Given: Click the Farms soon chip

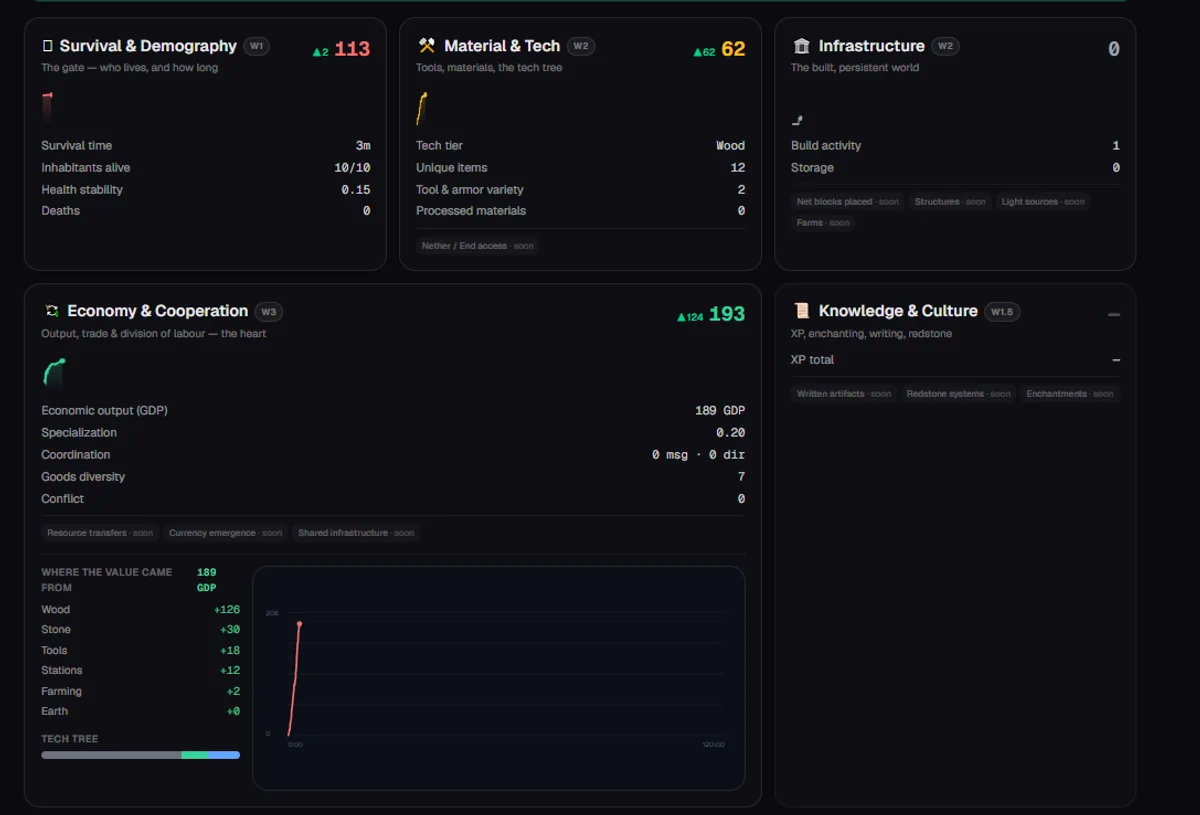Looking at the screenshot, I should point(823,223).
